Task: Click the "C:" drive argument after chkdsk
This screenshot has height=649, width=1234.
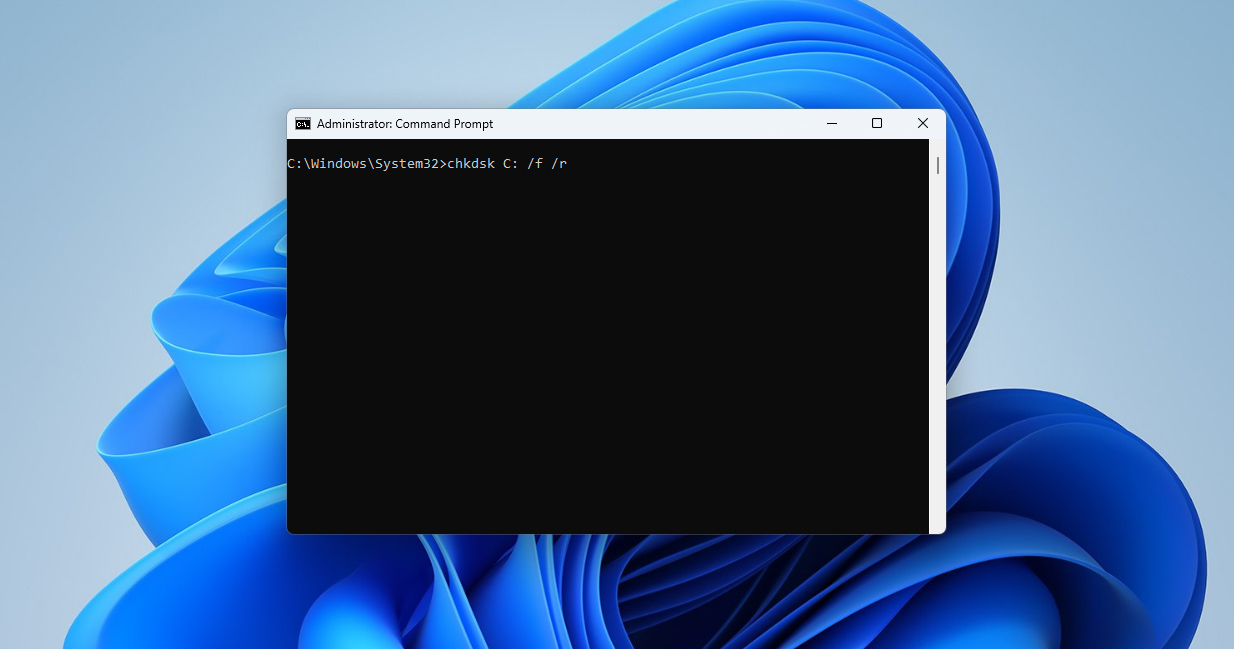Action: 511,164
